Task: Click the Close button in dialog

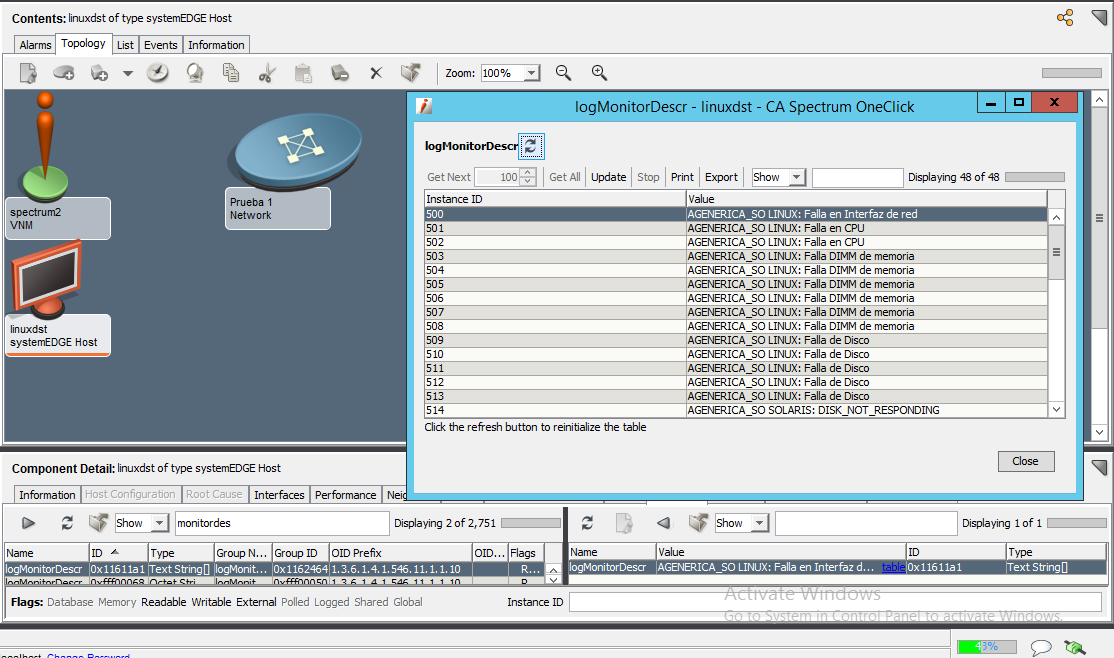Action: pyautogui.click(x=1025, y=461)
